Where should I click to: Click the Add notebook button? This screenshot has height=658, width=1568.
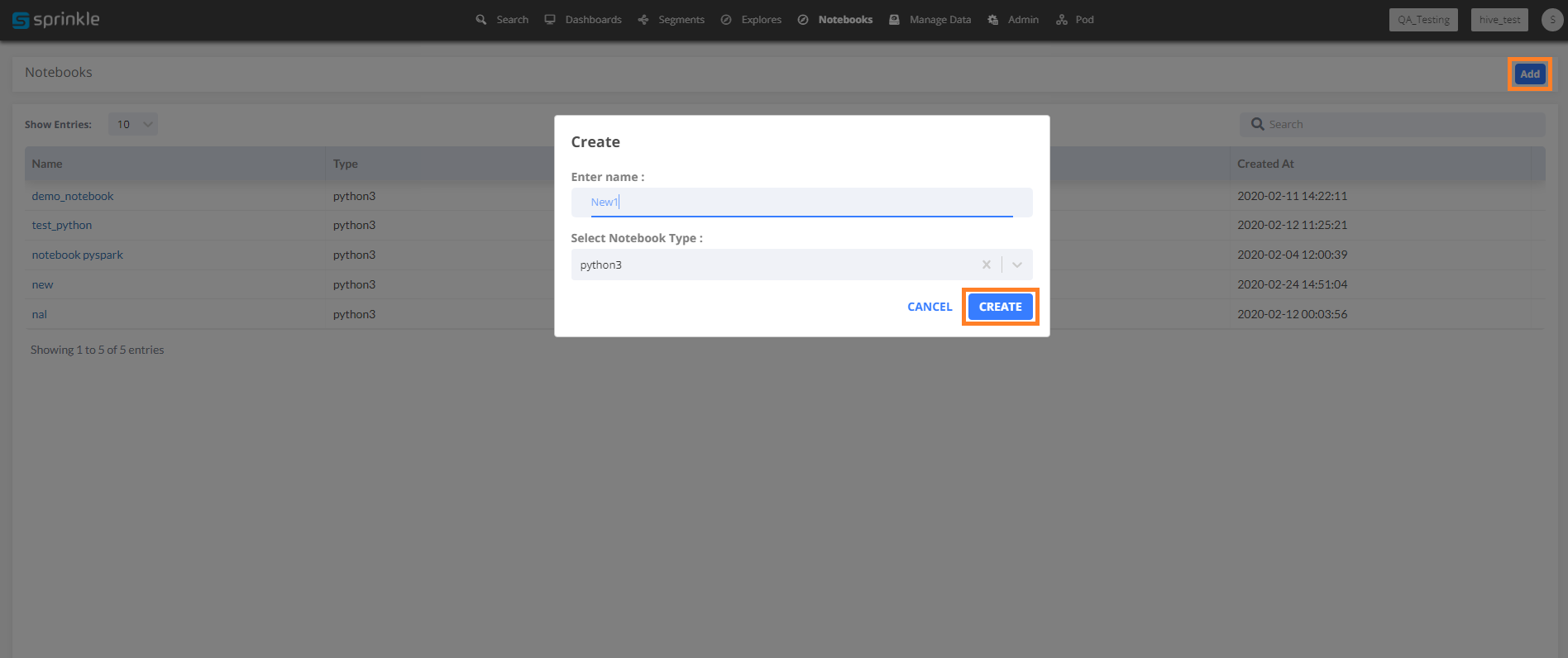pyautogui.click(x=1529, y=74)
